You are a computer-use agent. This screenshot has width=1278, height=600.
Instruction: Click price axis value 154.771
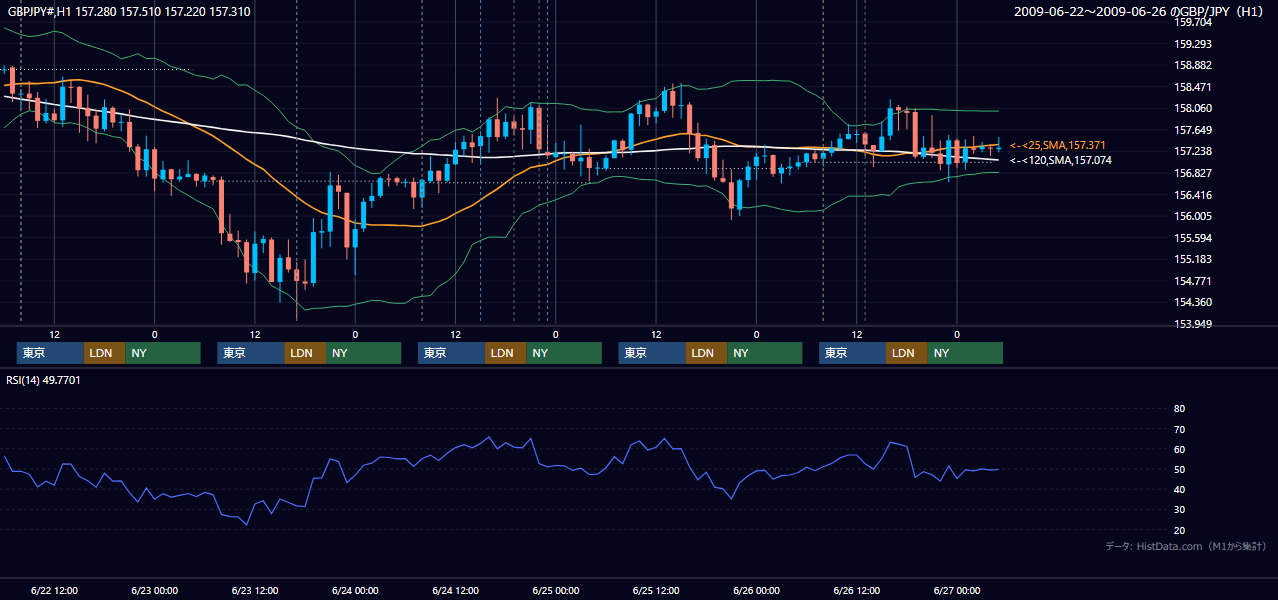(x=1193, y=281)
